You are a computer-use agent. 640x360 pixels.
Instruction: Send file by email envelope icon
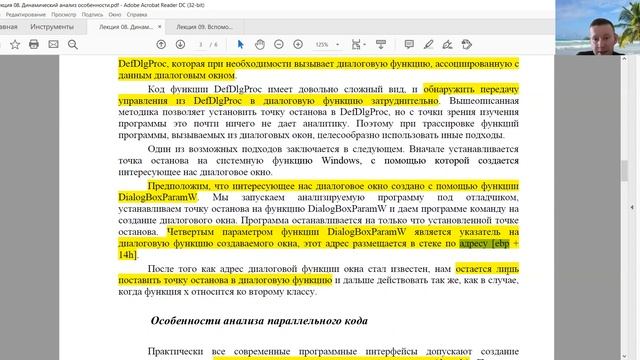[x=53, y=44]
